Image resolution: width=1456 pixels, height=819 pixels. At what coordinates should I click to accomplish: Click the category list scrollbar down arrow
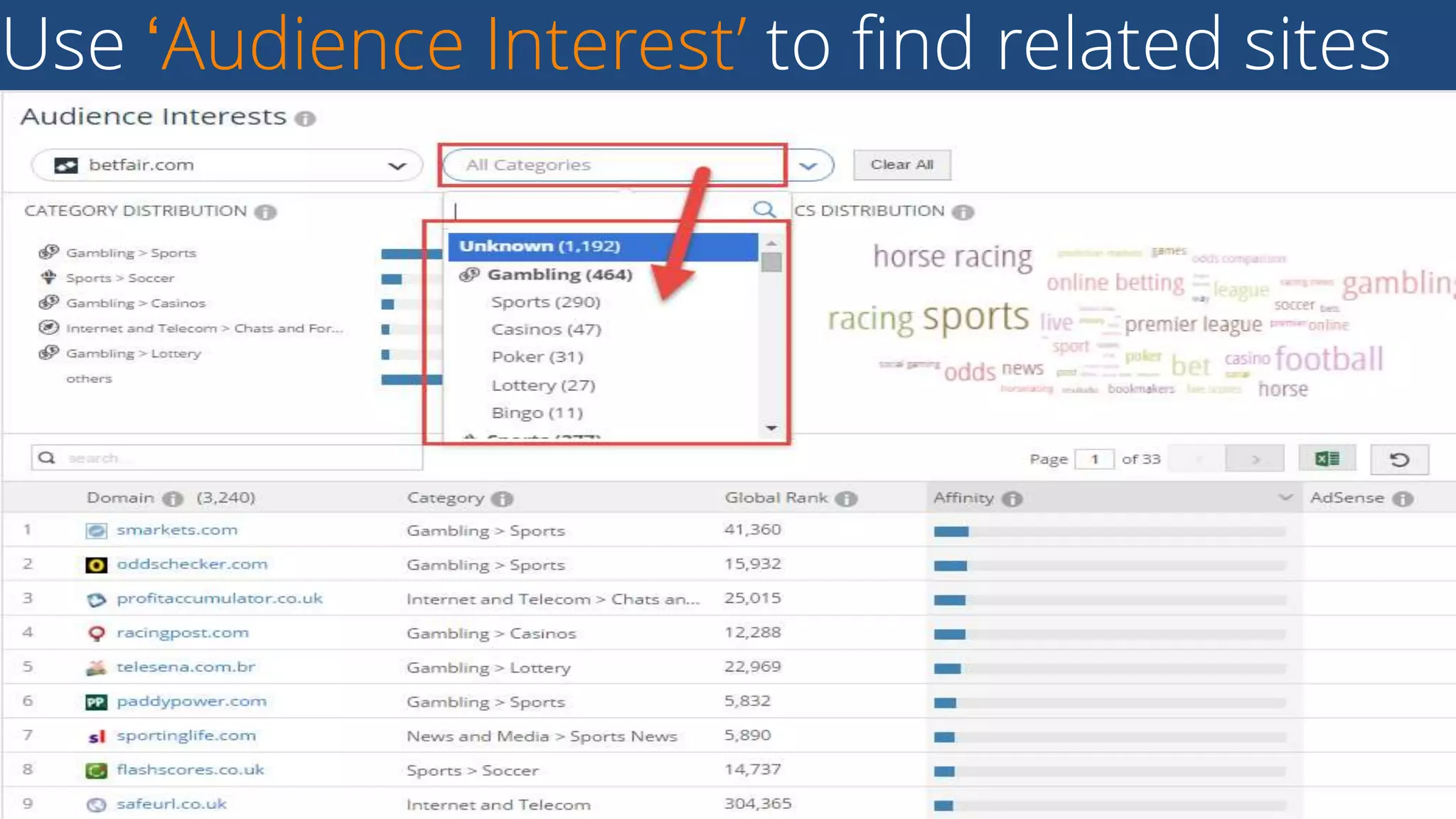click(x=771, y=428)
